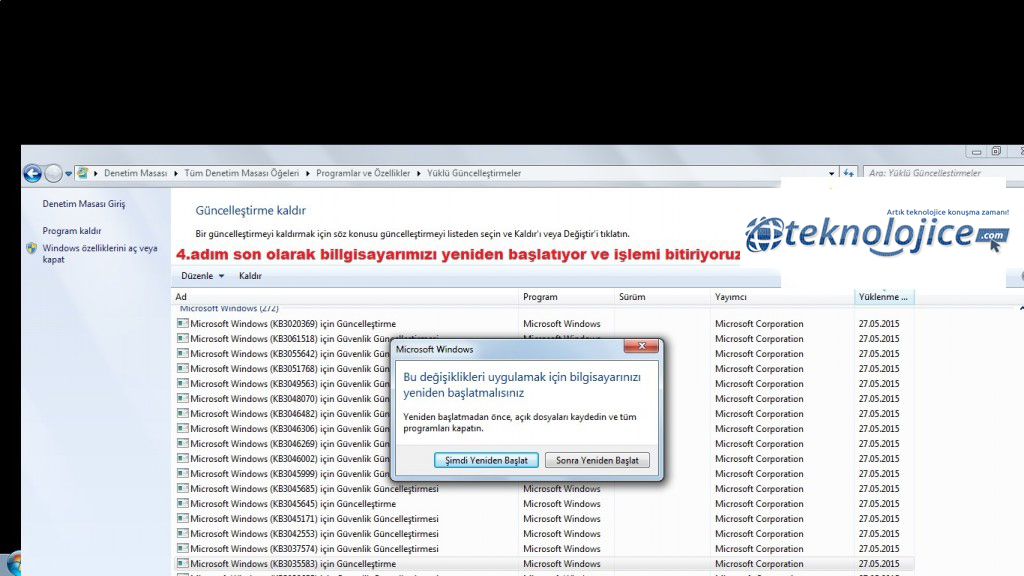Viewport: 1024px width, 576px height.
Task: Select the update row named KB3037574
Action: point(545,549)
